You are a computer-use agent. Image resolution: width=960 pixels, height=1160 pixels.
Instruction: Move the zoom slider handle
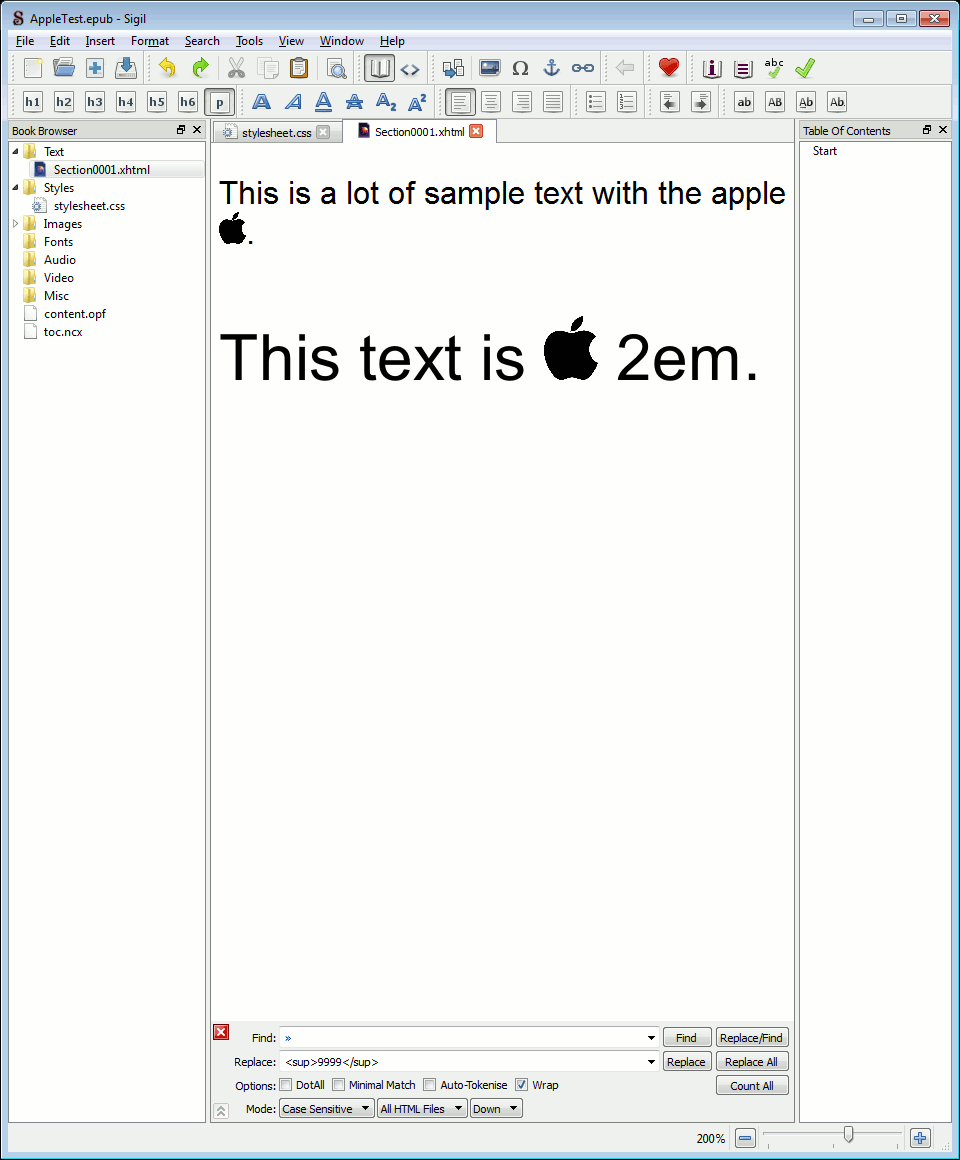(x=848, y=1135)
